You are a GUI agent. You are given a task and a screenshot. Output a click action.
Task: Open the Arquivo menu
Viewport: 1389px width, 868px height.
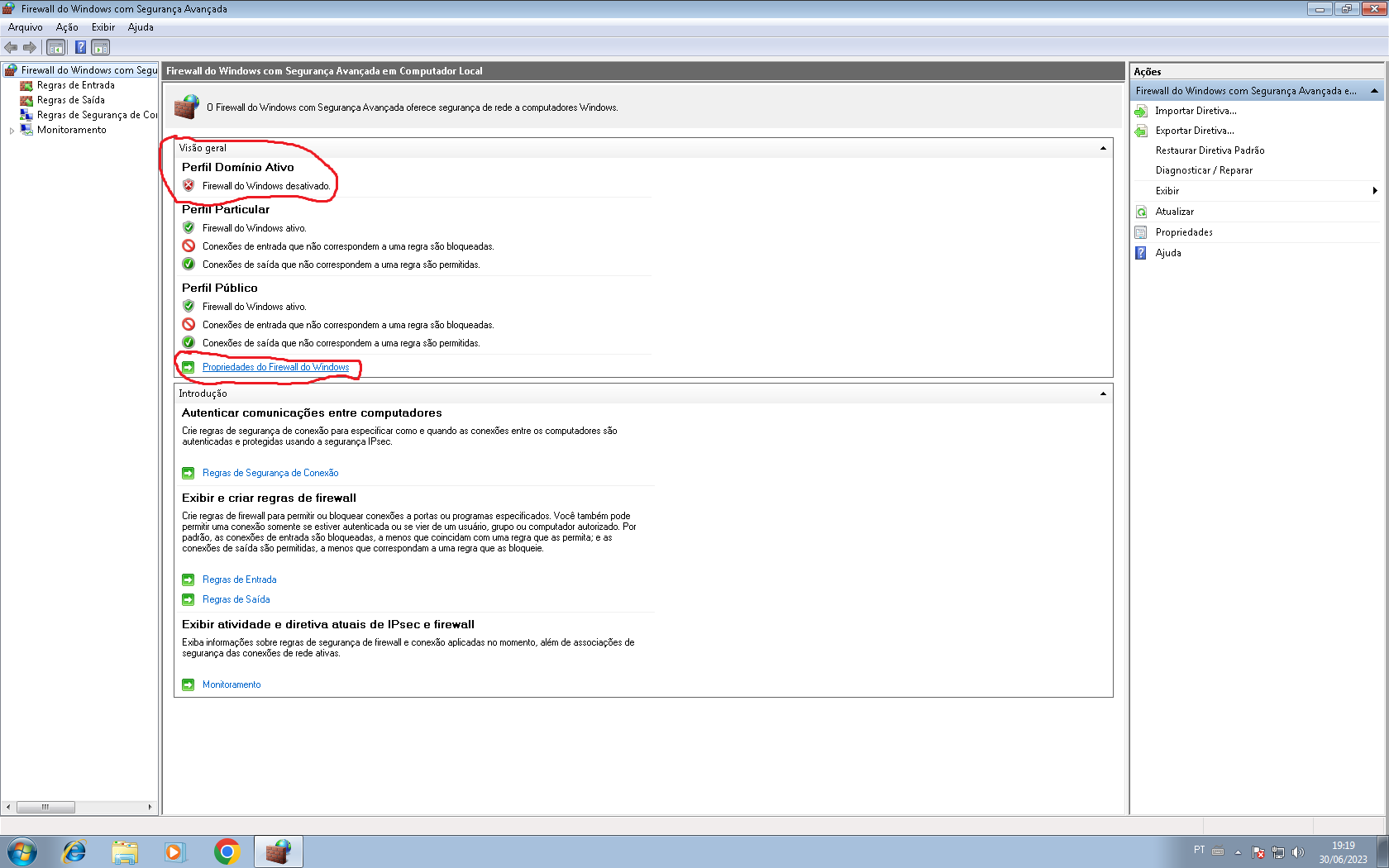pyautogui.click(x=25, y=27)
